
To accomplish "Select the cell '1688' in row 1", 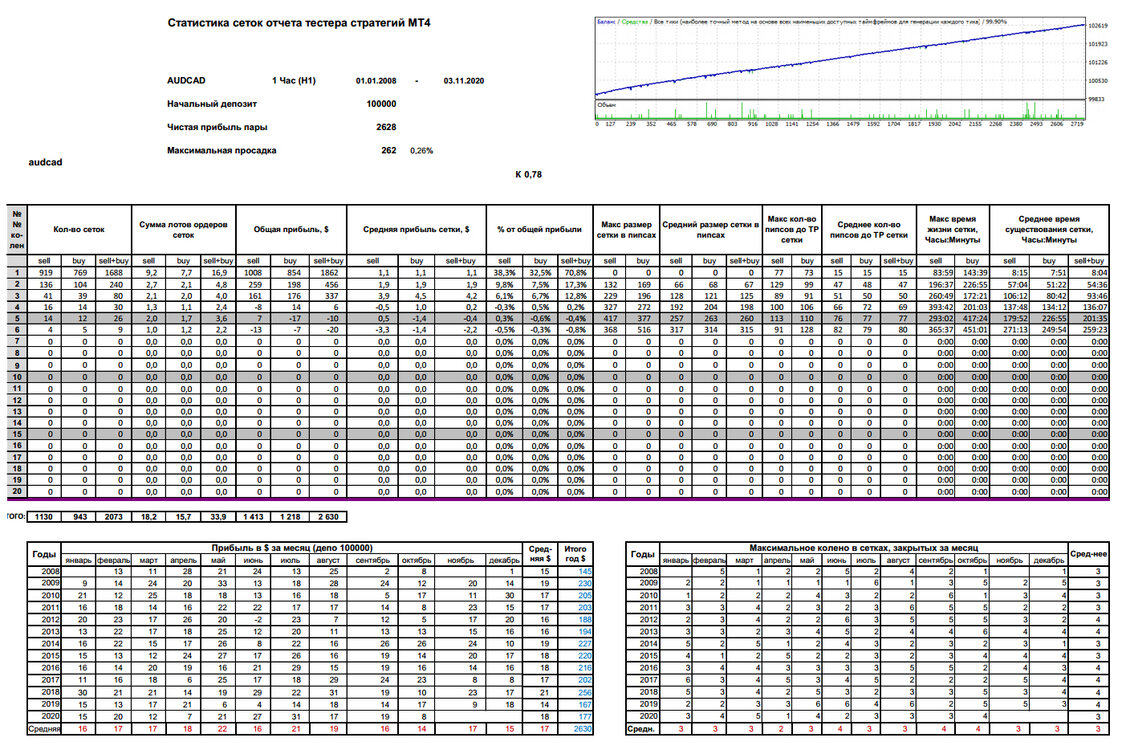I will point(114,273).
